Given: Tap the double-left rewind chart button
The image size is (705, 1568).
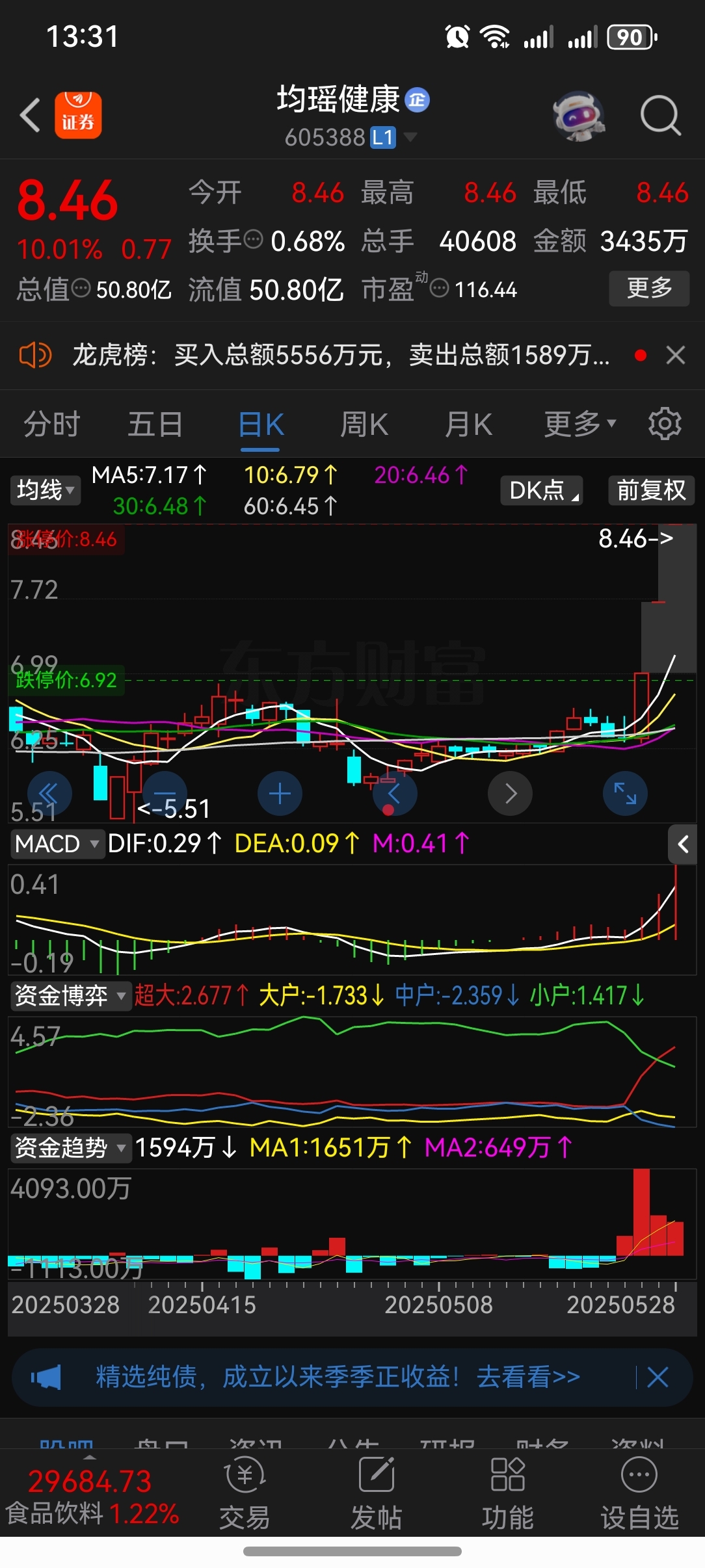Looking at the screenshot, I should click(x=49, y=793).
